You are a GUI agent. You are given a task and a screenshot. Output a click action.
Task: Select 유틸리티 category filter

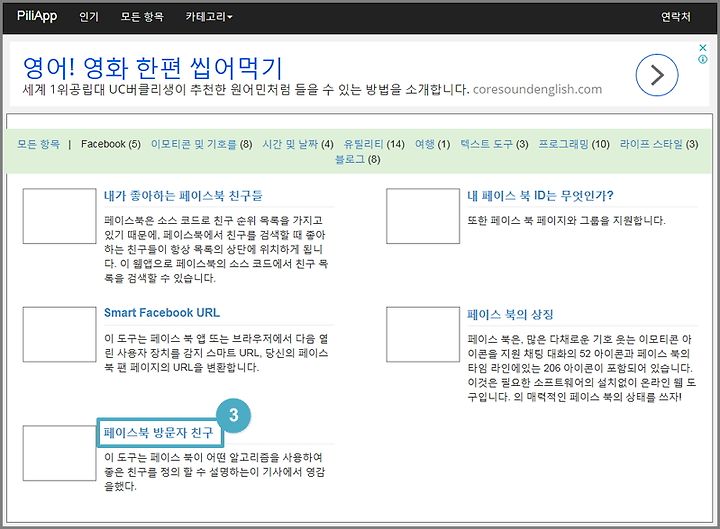(x=363, y=144)
